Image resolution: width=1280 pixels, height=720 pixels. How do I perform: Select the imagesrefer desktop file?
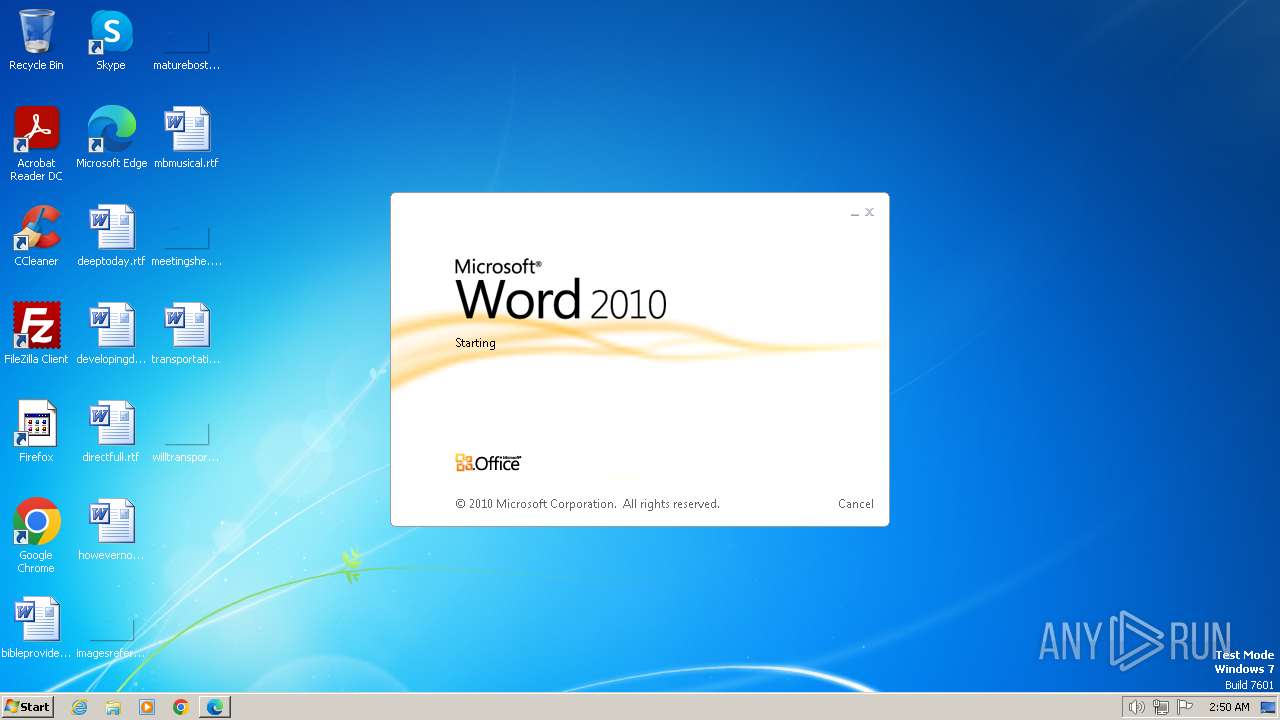111,628
